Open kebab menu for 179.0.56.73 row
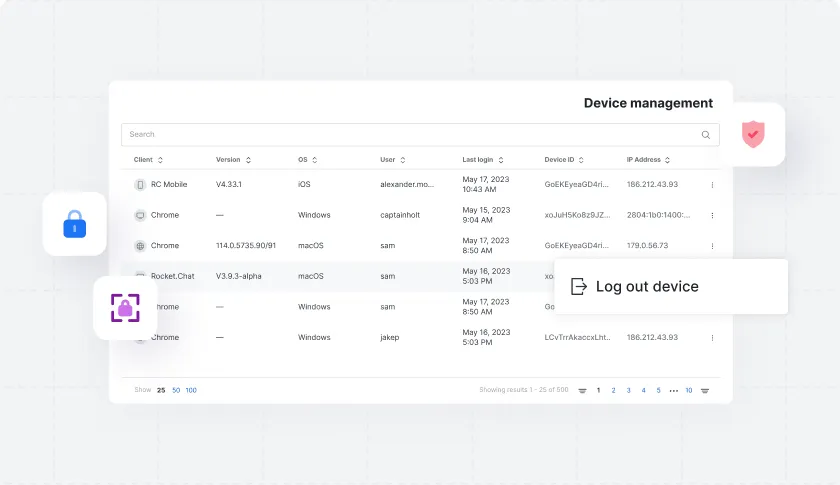The width and height of the screenshot is (840, 485). 712,246
